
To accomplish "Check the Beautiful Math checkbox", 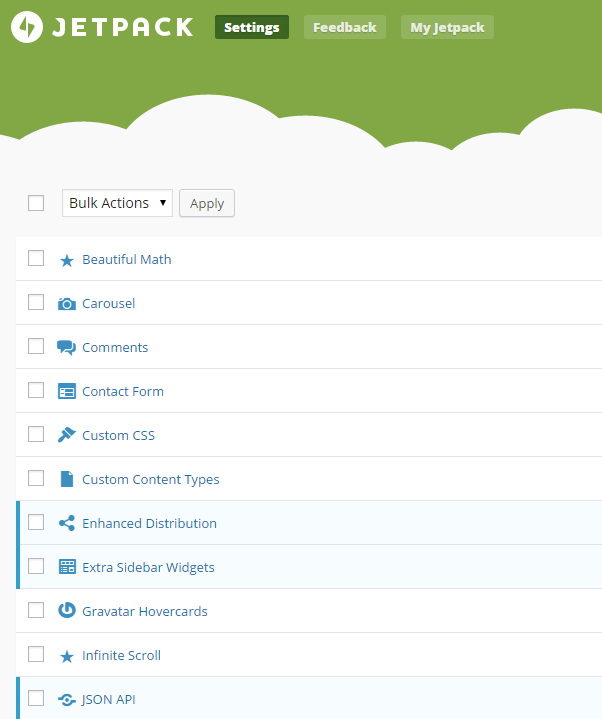I will pyautogui.click(x=36, y=258).
